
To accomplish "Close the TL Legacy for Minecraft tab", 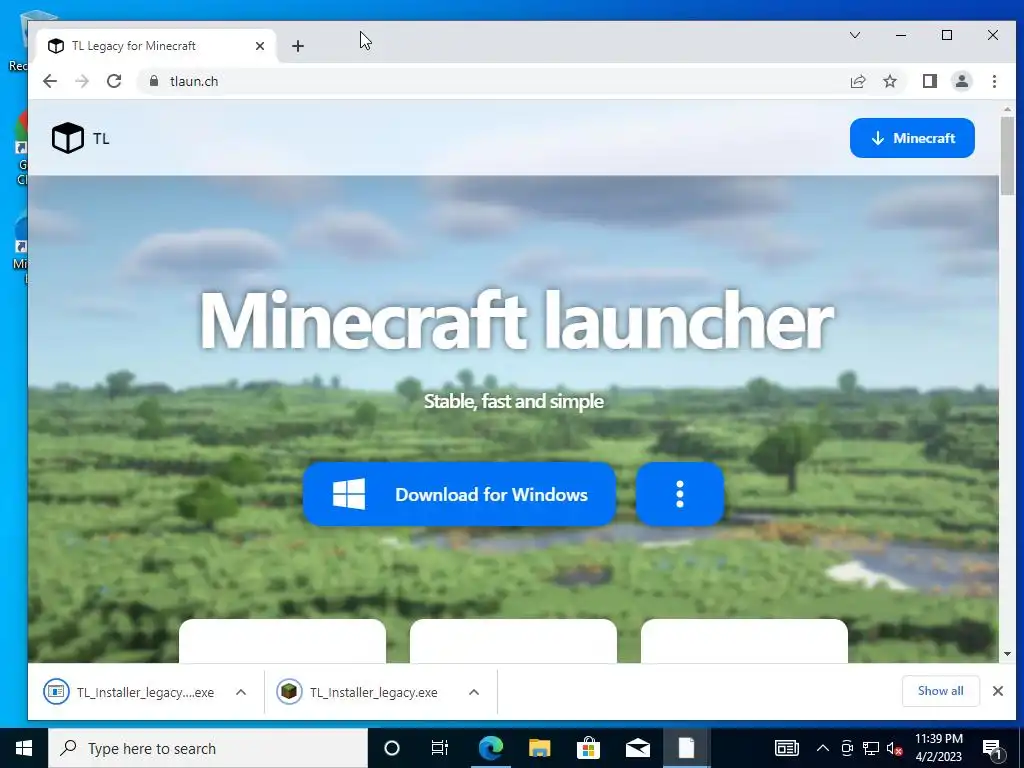I will click(260, 46).
